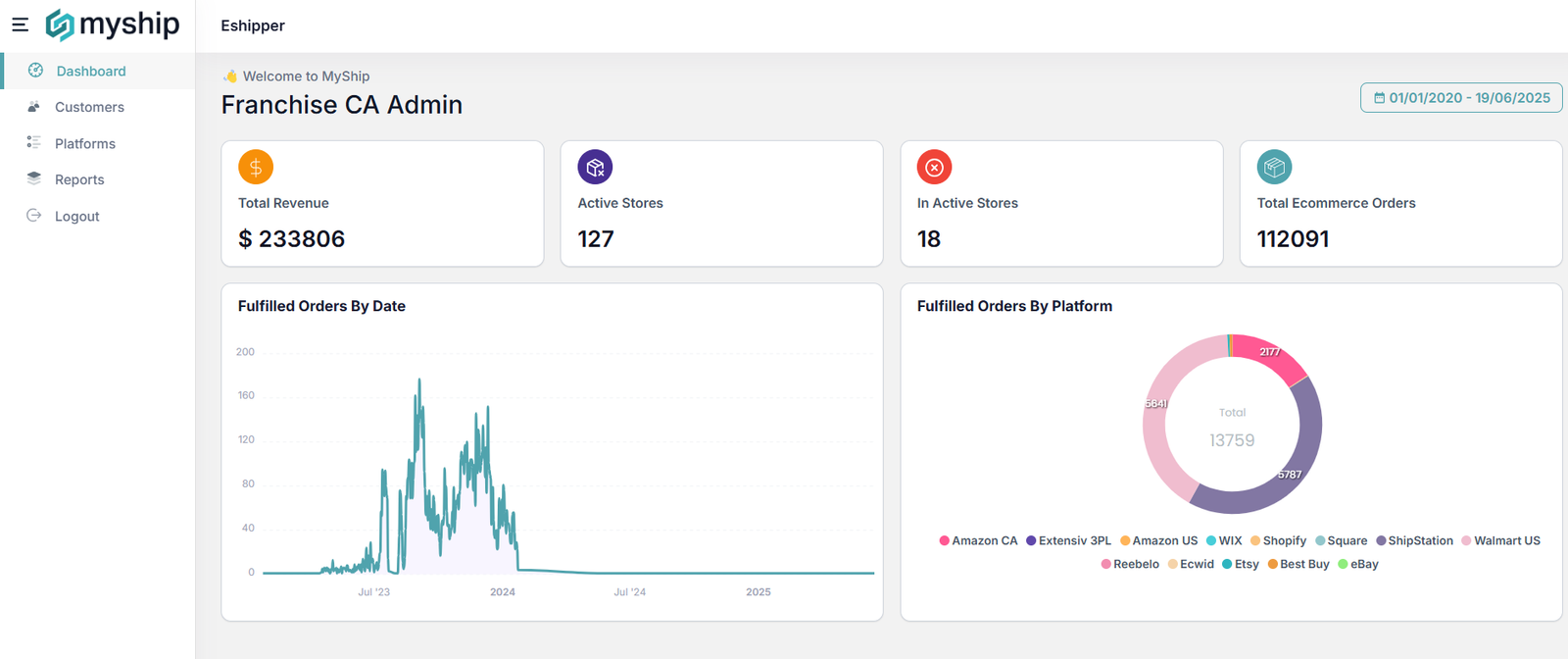Click the Active Stores box icon
The width and height of the screenshot is (1568, 659).
pos(595,167)
